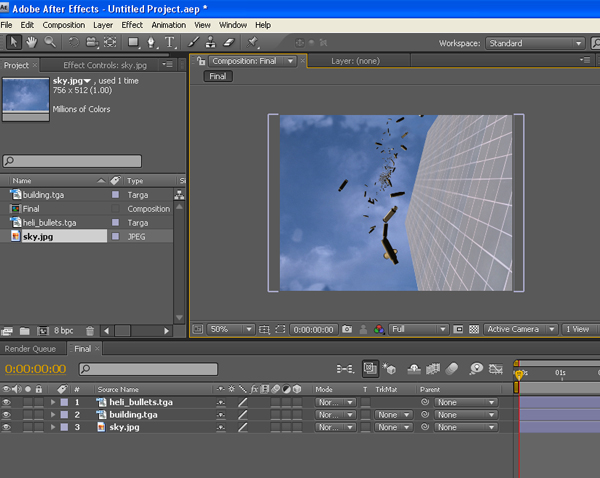The width and height of the screenshot is (600, 478).
Task: Select the Hand tool
Action: point(31,42)
